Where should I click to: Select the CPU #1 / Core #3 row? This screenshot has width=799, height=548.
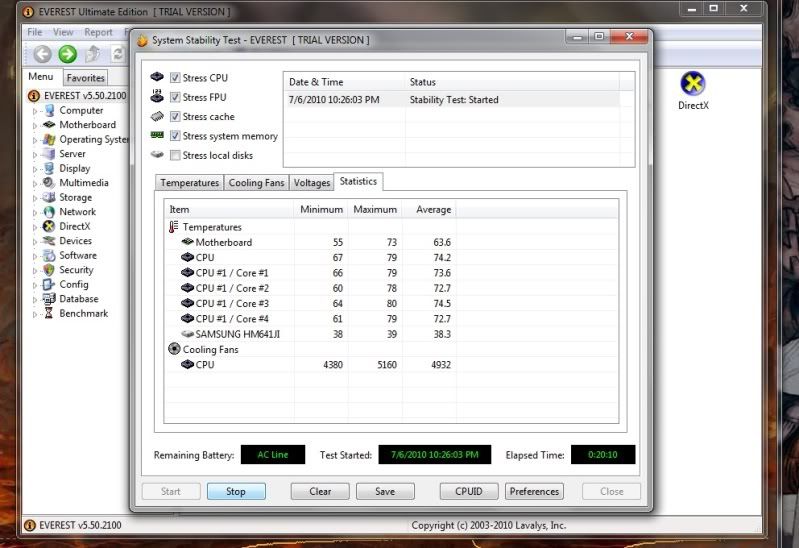(391, 303)
